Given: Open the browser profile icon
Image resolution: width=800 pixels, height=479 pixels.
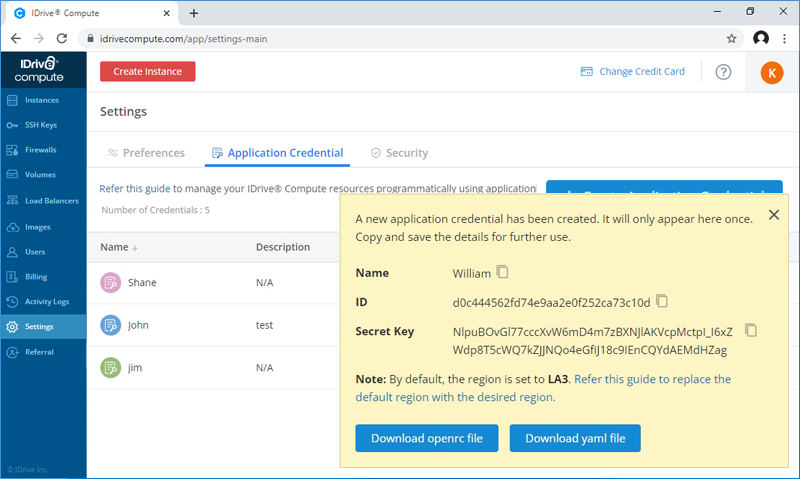Looking at the screenshot, I should 761,38.
